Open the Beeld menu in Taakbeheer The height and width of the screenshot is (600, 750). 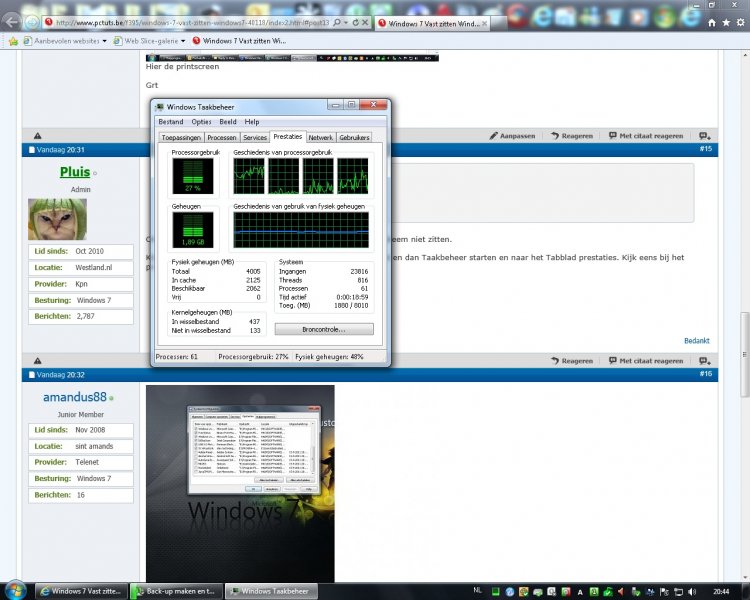point(228,122)
